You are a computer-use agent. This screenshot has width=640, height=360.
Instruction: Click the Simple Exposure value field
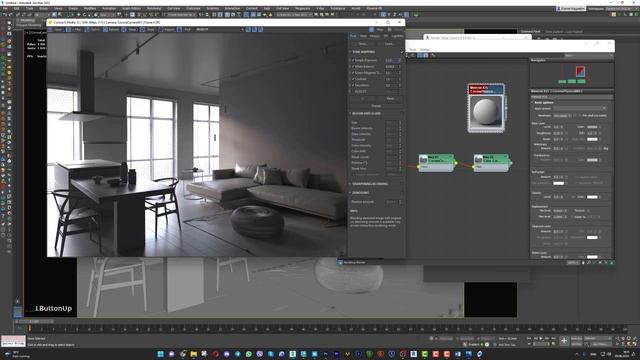393,60
